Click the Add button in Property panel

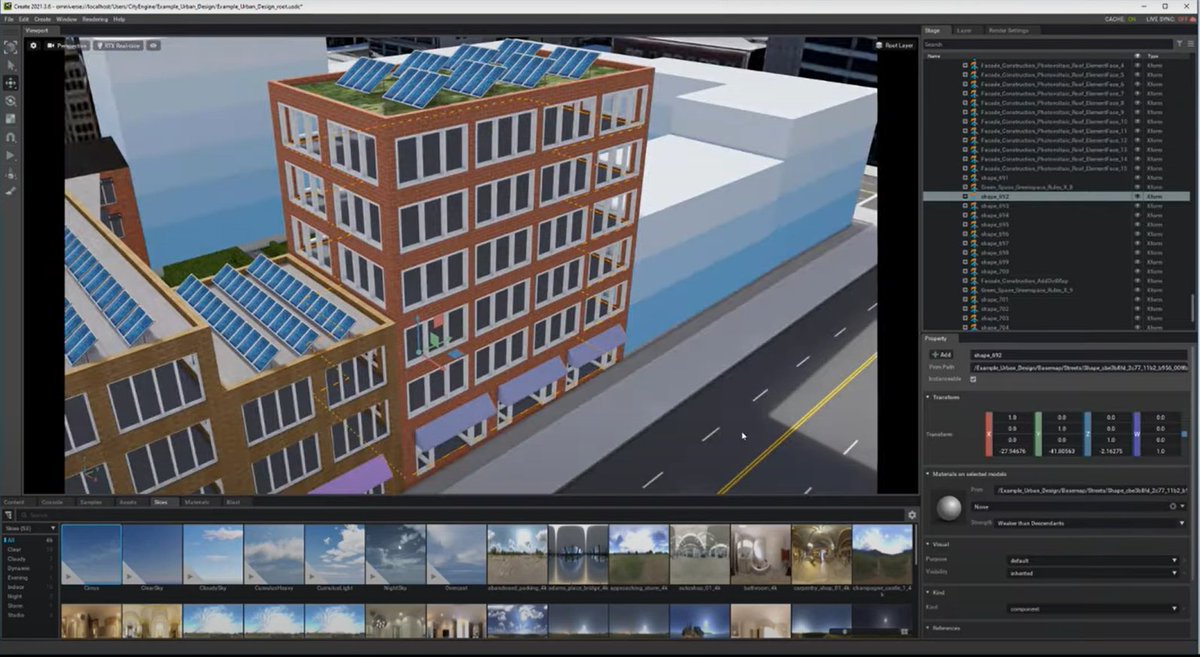942,355
